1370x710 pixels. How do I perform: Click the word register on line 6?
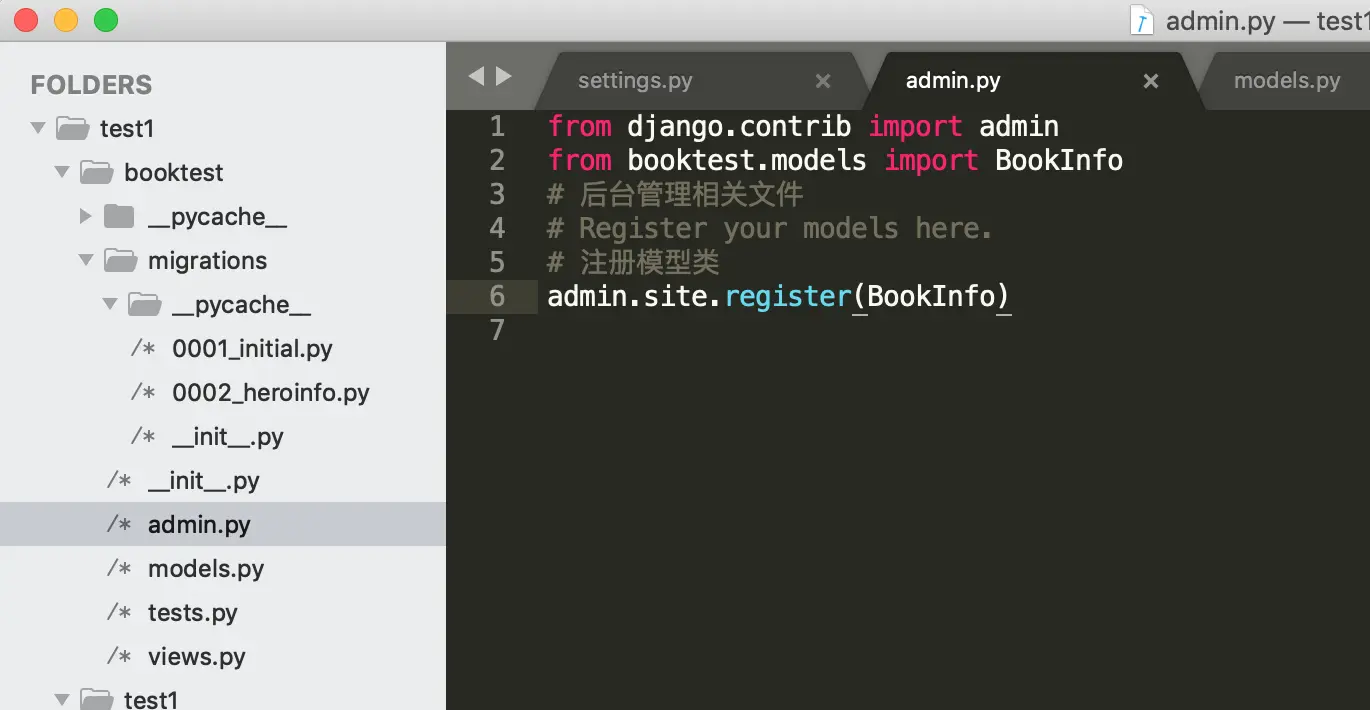click(787, 297)
